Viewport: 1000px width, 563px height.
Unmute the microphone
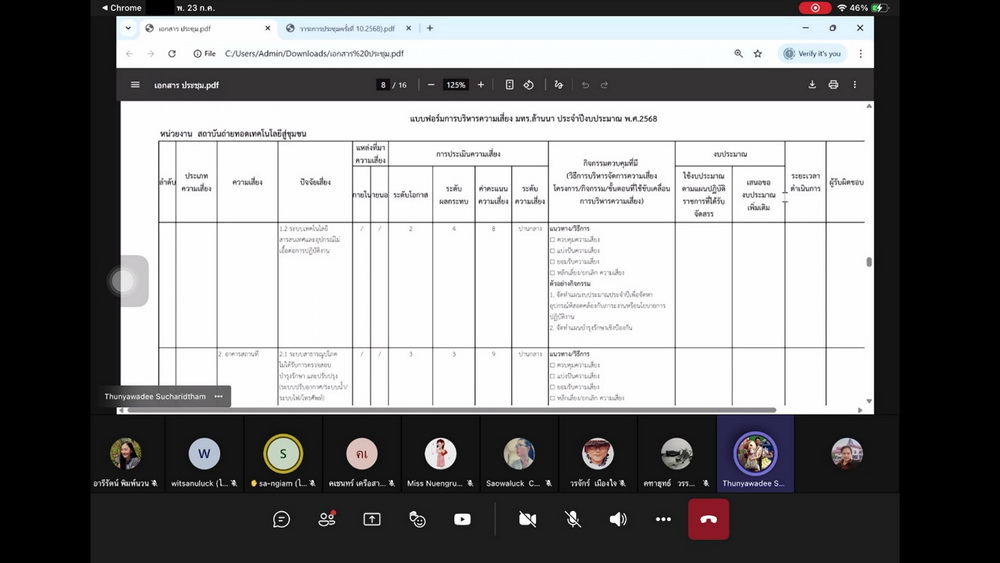tap(573, 520)
